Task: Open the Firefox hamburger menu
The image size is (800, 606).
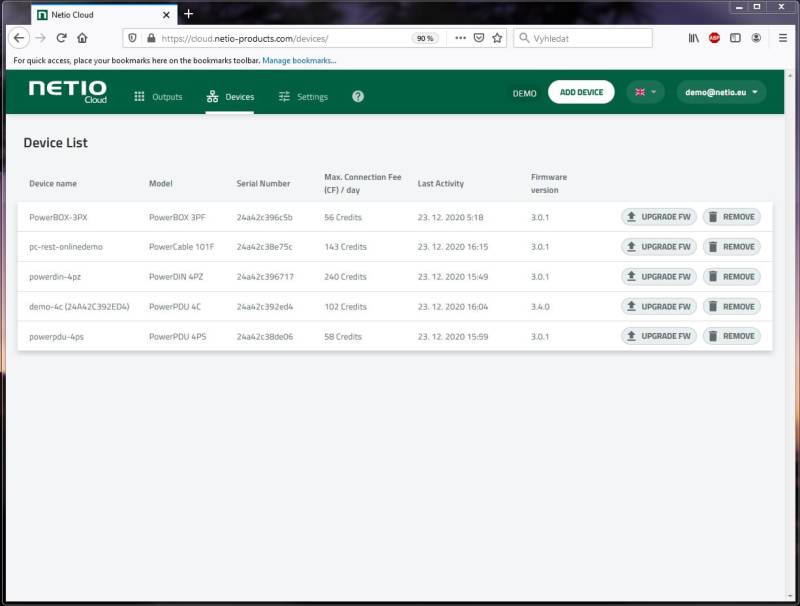Action: [783, 38]
